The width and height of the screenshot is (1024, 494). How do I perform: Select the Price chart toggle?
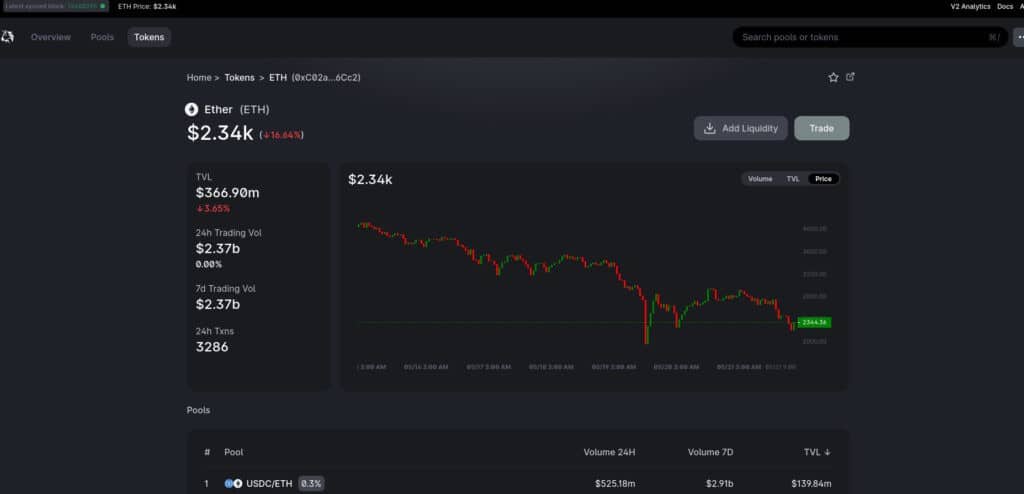click(x=823, y=179)
